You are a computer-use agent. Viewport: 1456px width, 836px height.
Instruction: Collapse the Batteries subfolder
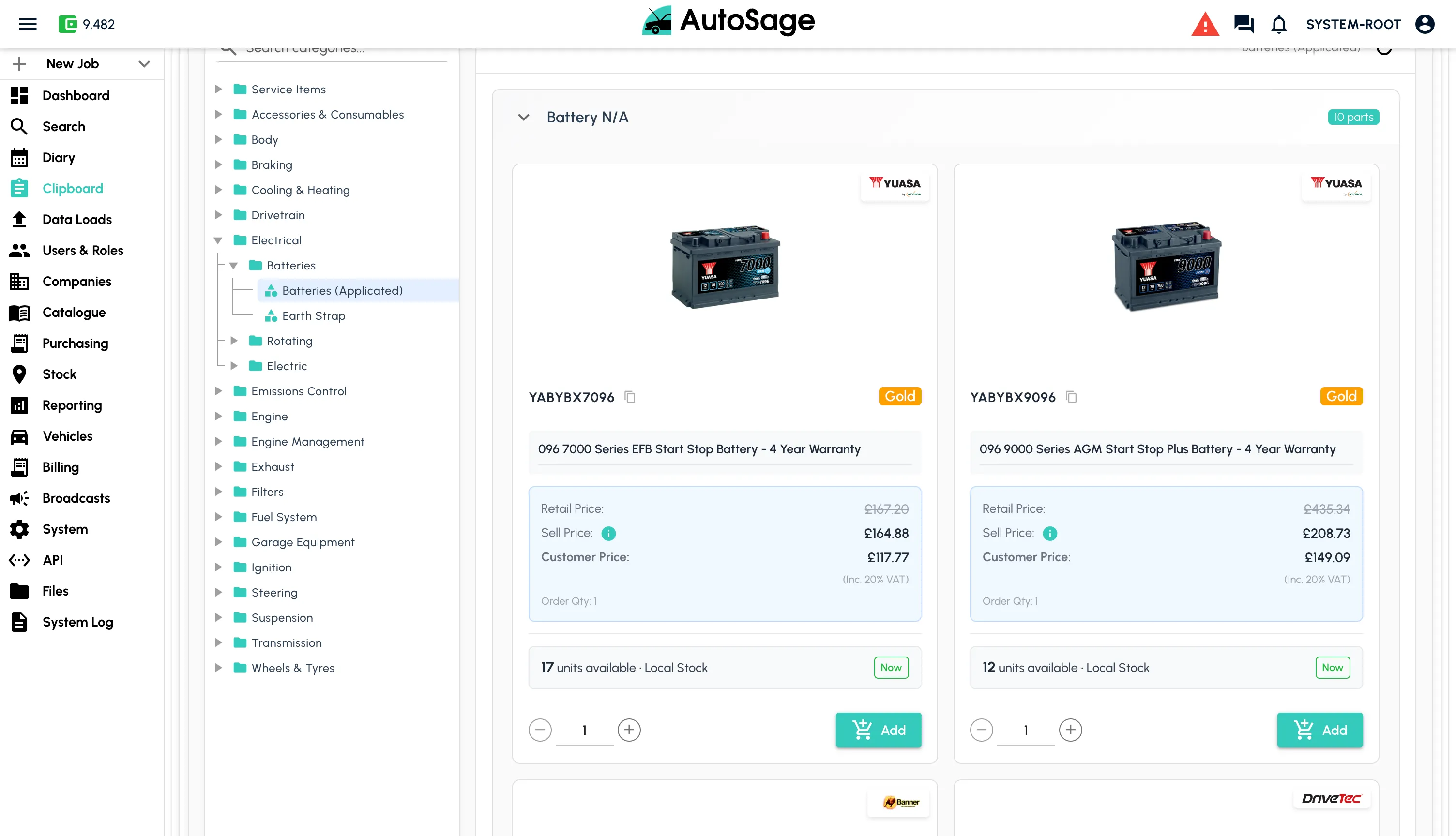(234, 266)
